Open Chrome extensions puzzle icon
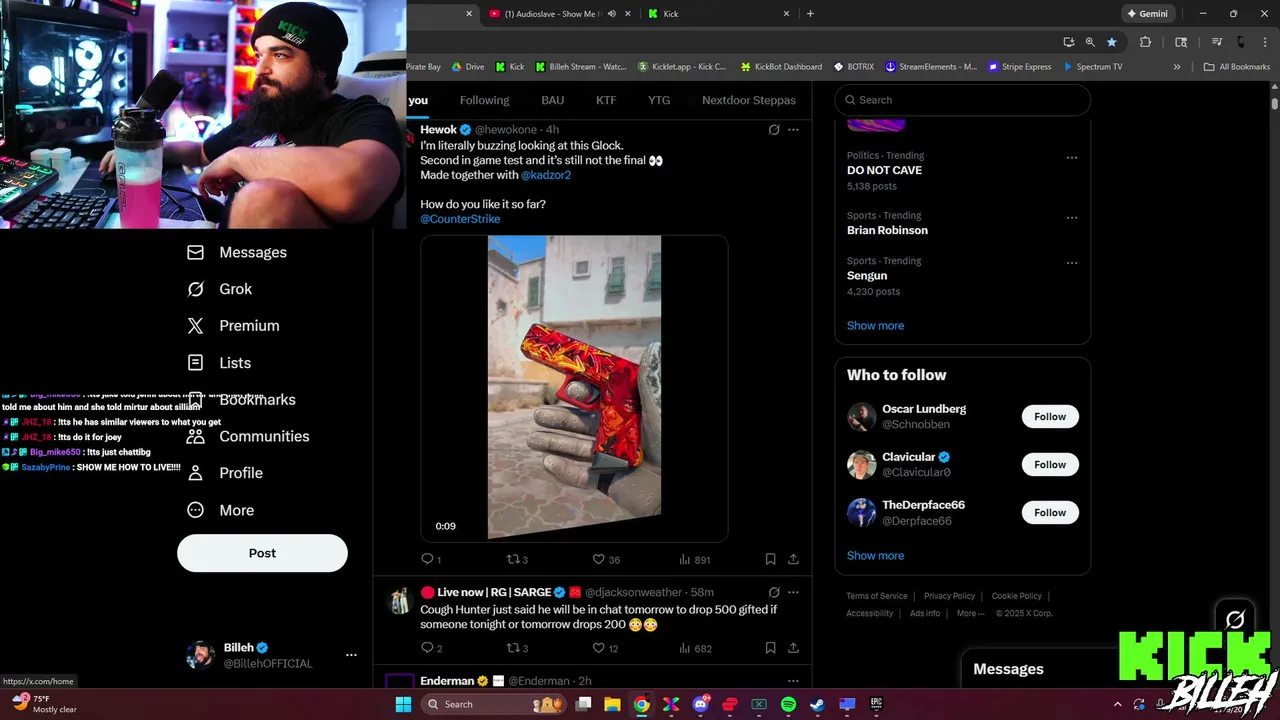Screen dimensions: 1280x720 [x=1145, y=42]
